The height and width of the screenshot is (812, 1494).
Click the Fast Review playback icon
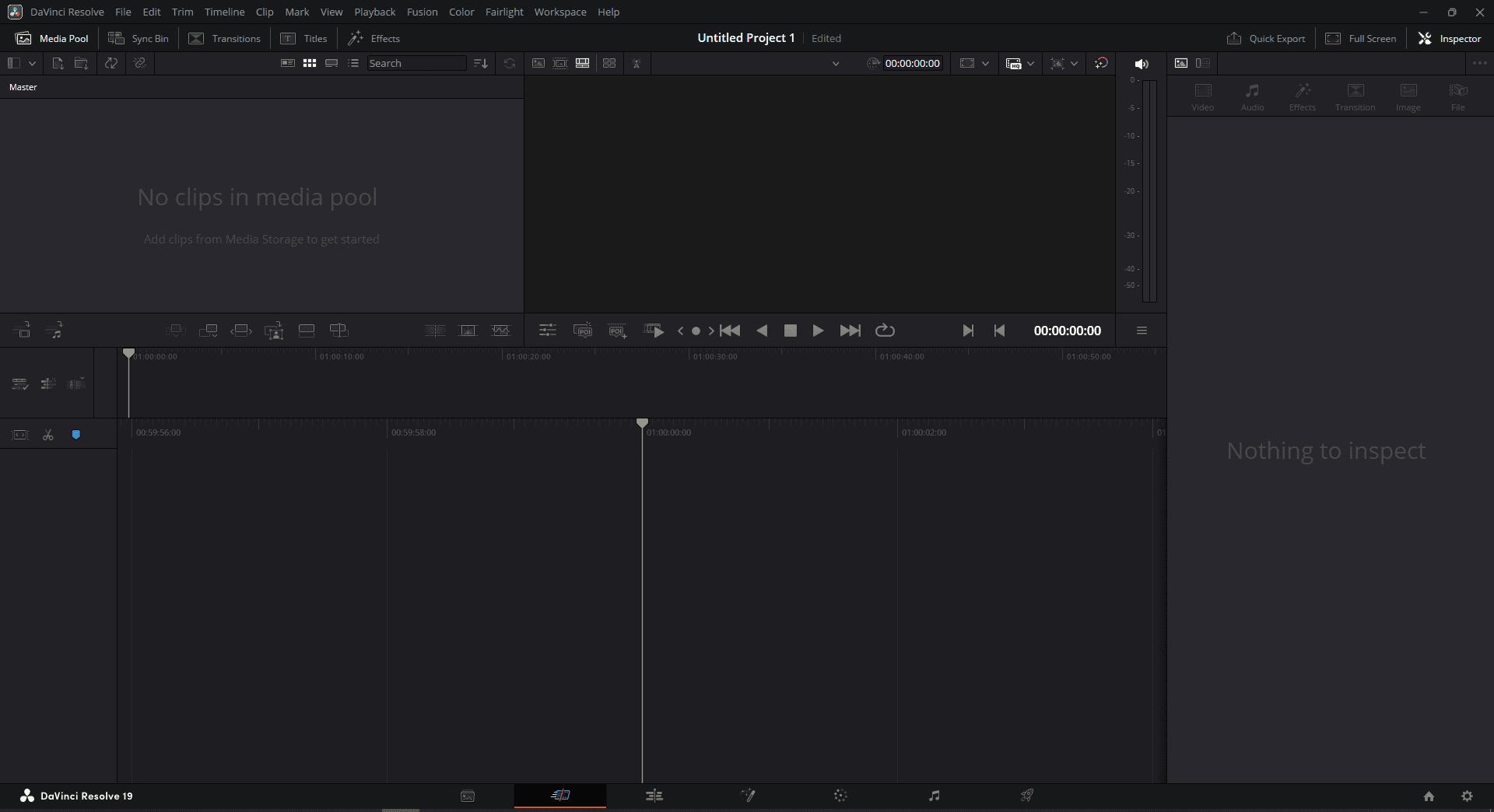pyautogui.click(x=654, y=331)
